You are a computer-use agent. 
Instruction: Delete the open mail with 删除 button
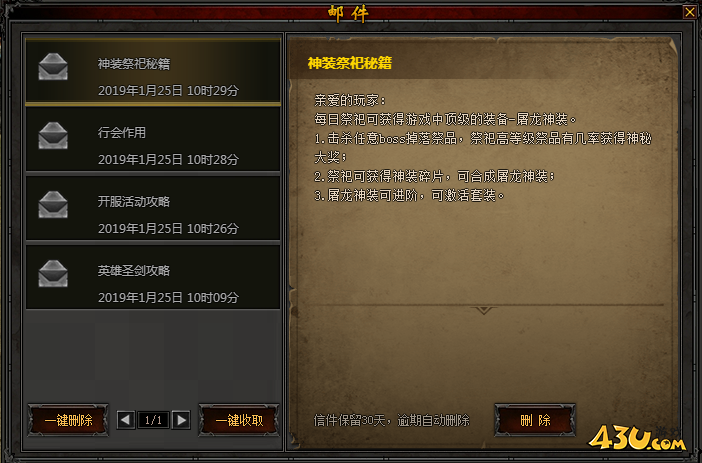[535, 420]
